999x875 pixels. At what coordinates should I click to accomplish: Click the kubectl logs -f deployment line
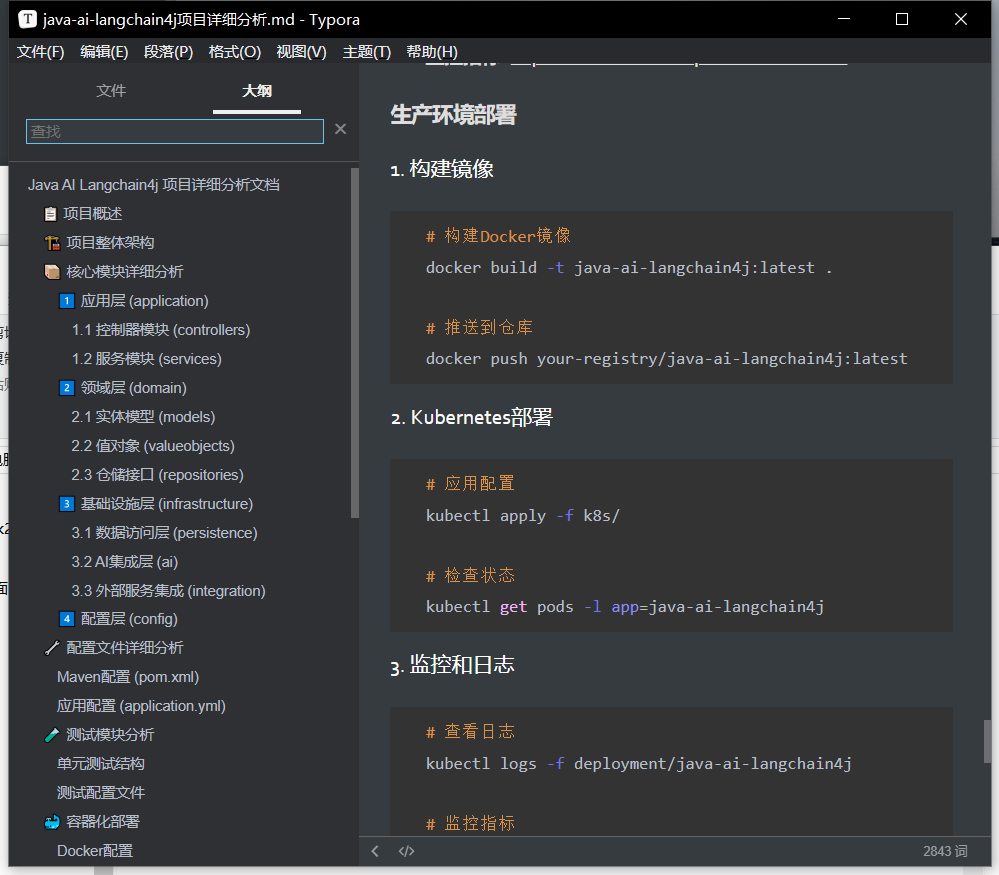638,763
